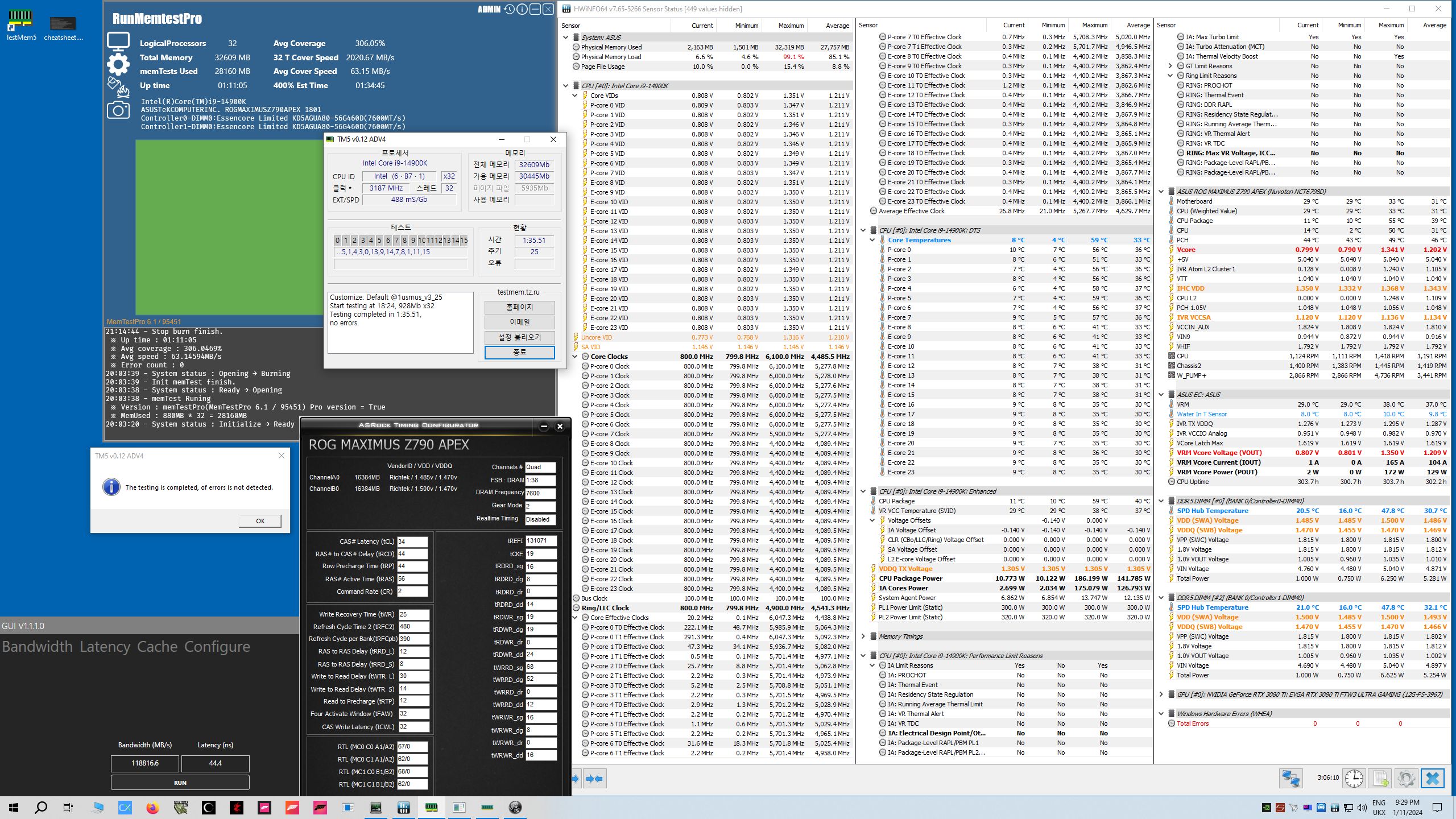Expand GPU [#0] NVIDIA GeForce RTX 3080 Ti group
1456x819 pixels.
pyautogui.click(x=1161, y=694)
